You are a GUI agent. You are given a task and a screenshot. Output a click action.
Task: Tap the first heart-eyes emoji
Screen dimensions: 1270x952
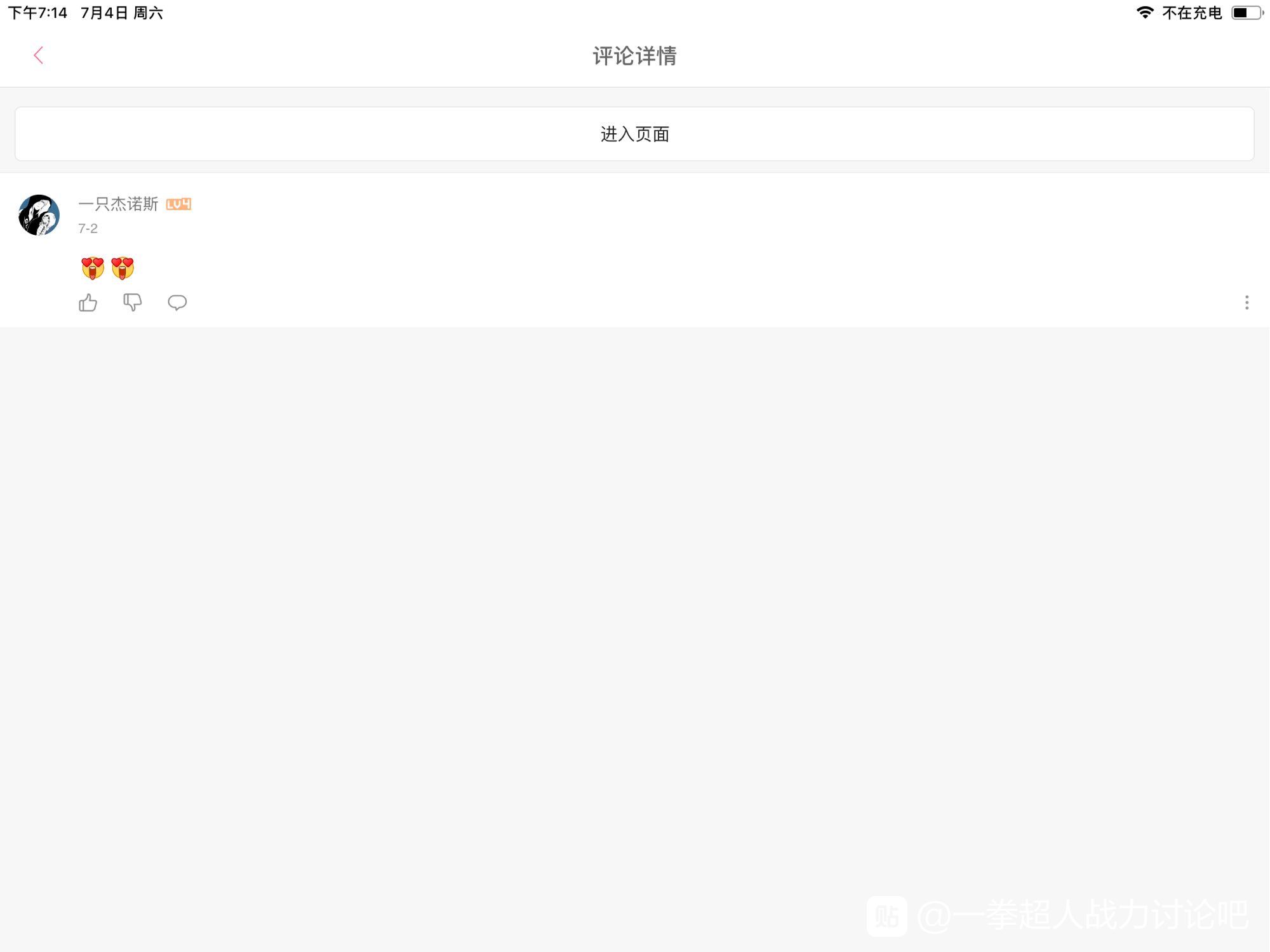[x=93, y=268]
